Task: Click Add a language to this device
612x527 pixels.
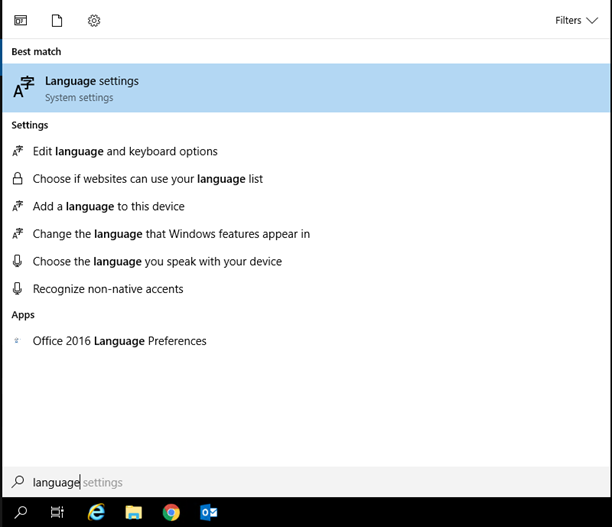Action: (x=108, y=206)
